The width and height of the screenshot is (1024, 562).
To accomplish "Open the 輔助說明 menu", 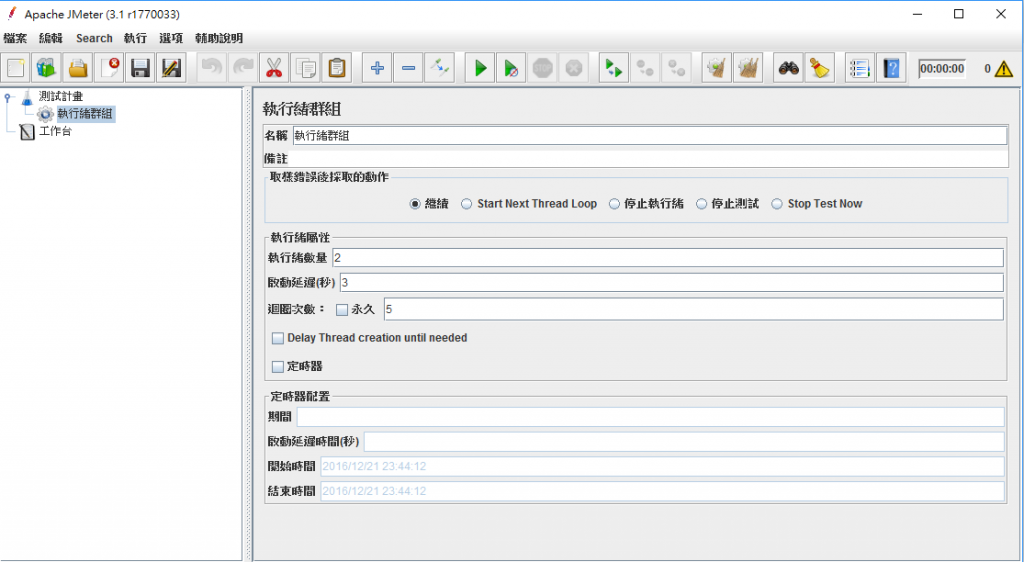I will coord(219,38).
